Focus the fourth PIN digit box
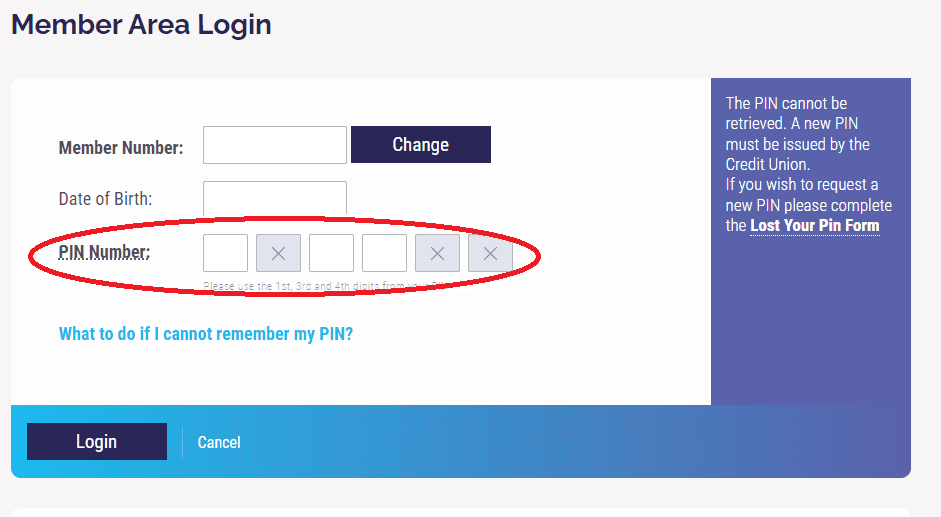Viewport: 941px width, 517px height. click(x=385, y=253)
